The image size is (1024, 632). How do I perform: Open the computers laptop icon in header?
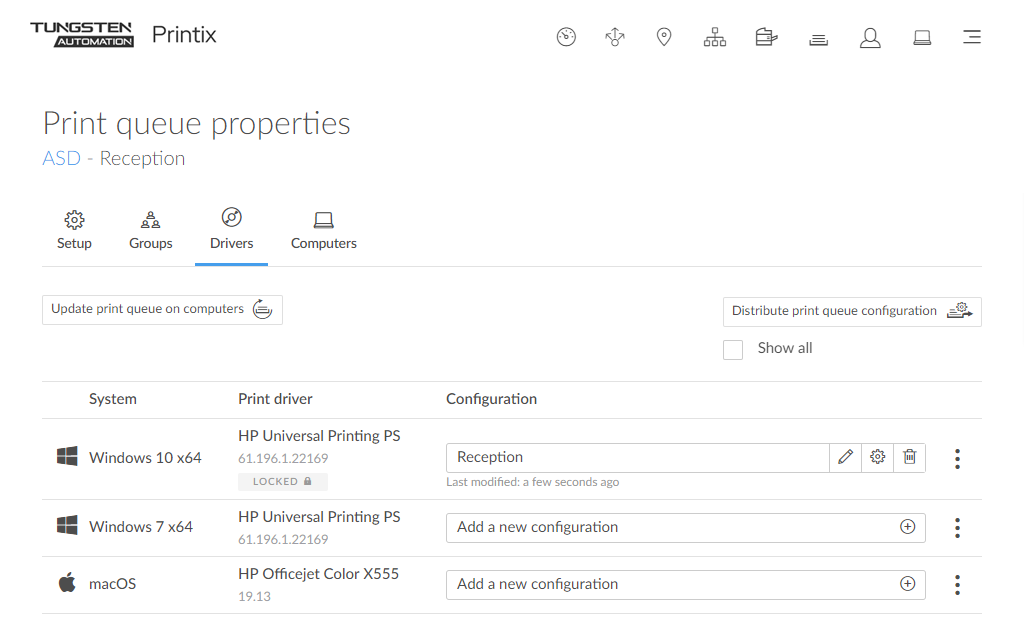pyautogui.click(x=922, y=38)
